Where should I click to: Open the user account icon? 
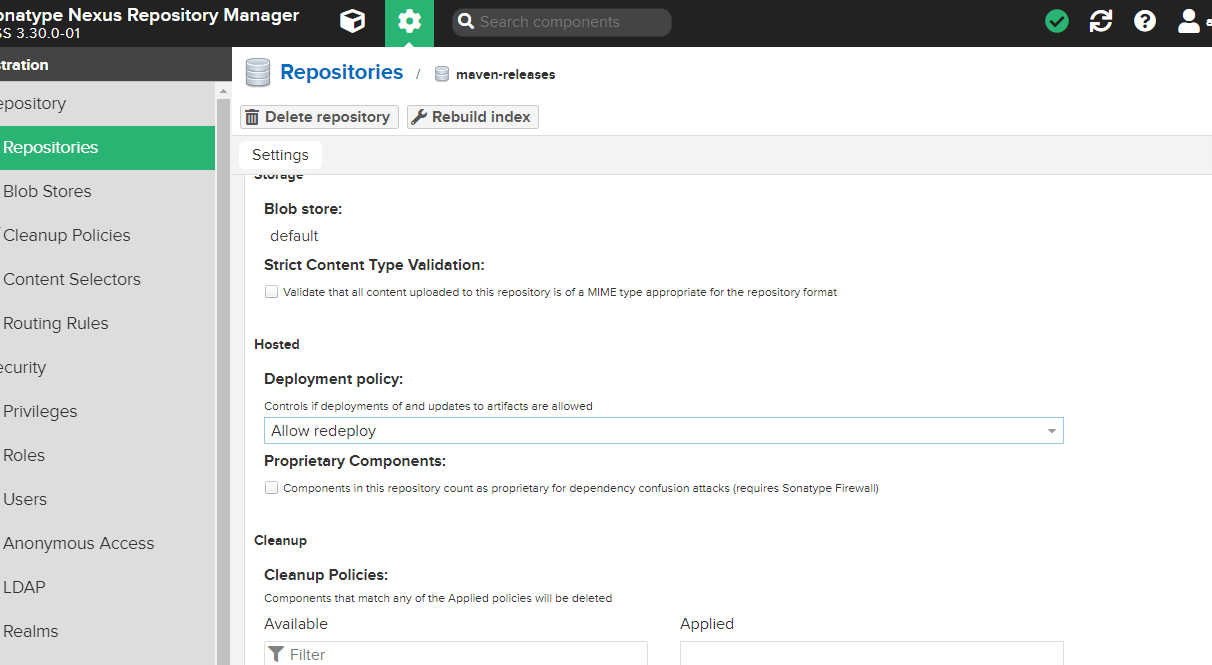[x=1189, y=21]
